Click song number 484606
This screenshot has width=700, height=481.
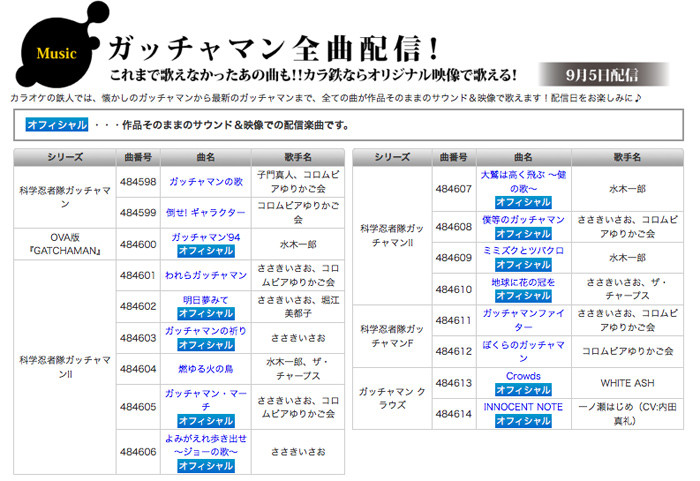click(138, 452)
